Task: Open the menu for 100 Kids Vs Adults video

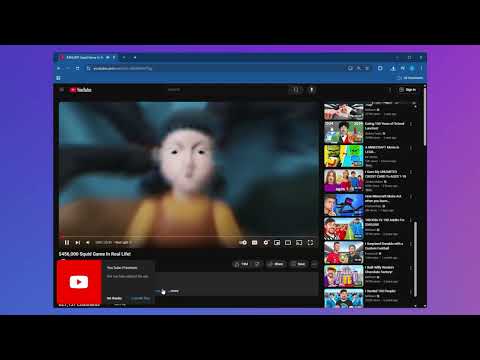Action: coord(411,220)
